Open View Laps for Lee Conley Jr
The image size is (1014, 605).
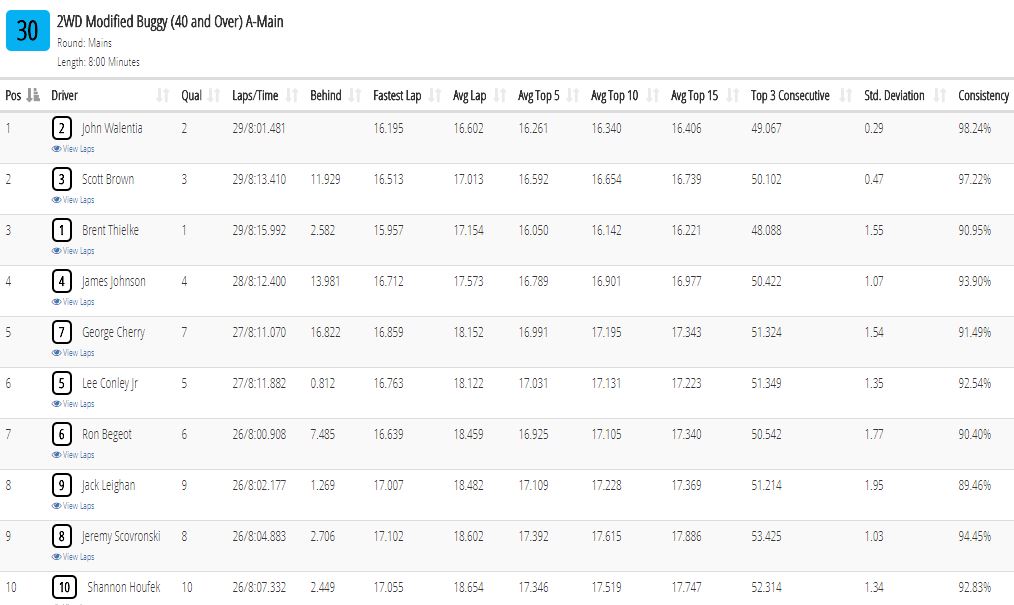[x=73, y=404]
